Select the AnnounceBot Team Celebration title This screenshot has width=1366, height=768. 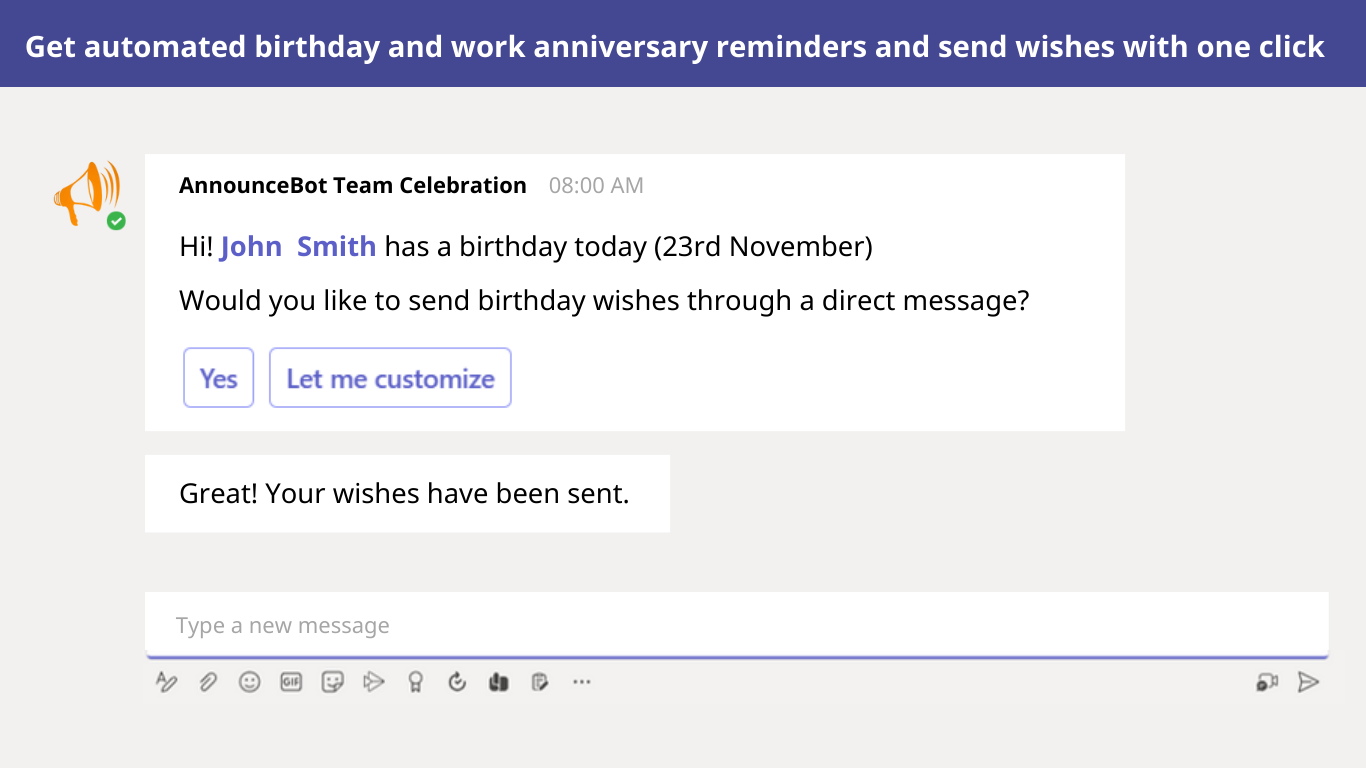(x=352, y=185)
